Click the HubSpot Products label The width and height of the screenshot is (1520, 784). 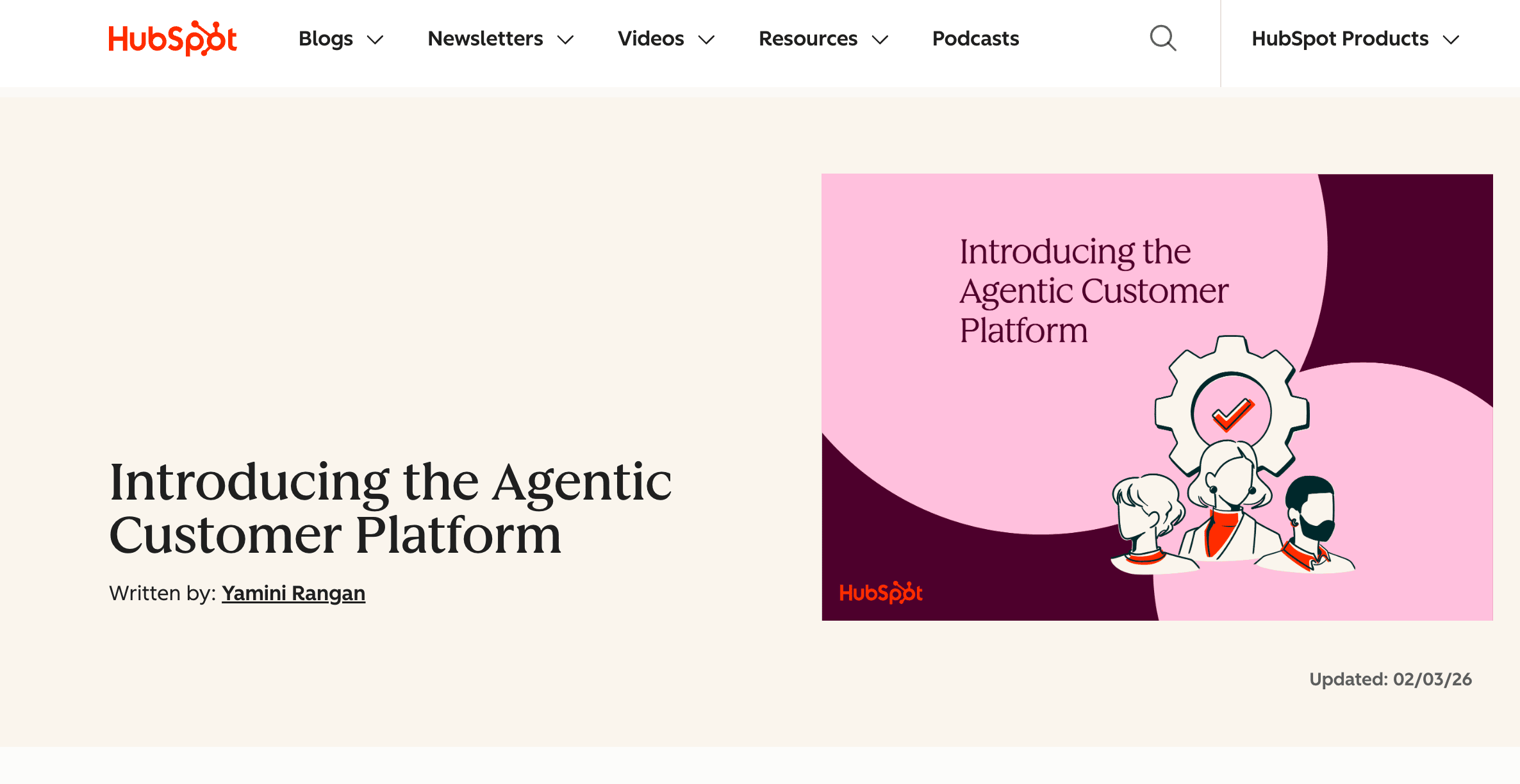pyautogui.click(x=1339, y=38)
